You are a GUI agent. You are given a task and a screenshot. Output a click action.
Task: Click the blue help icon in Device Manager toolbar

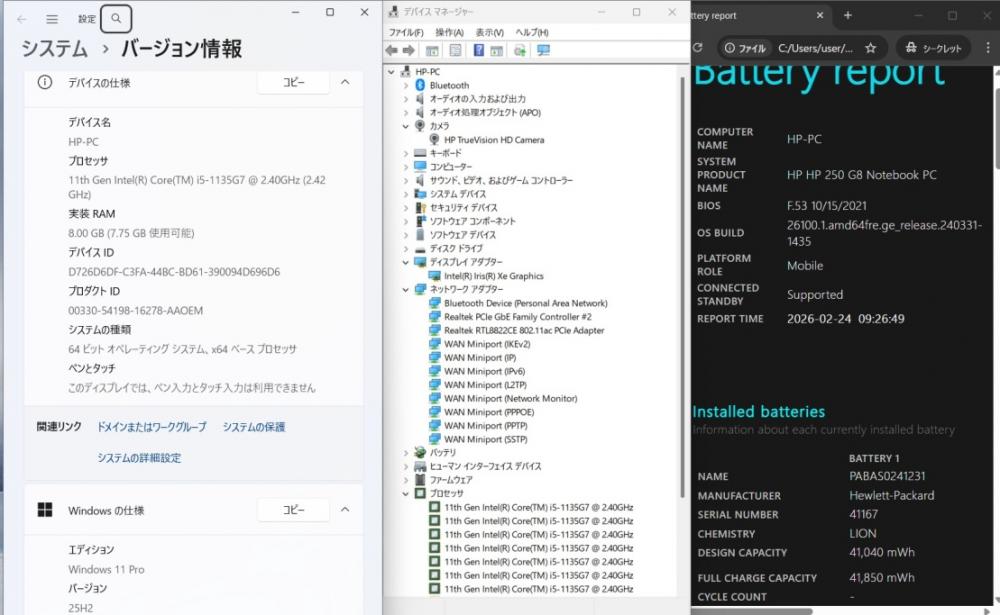click(479, 50)
